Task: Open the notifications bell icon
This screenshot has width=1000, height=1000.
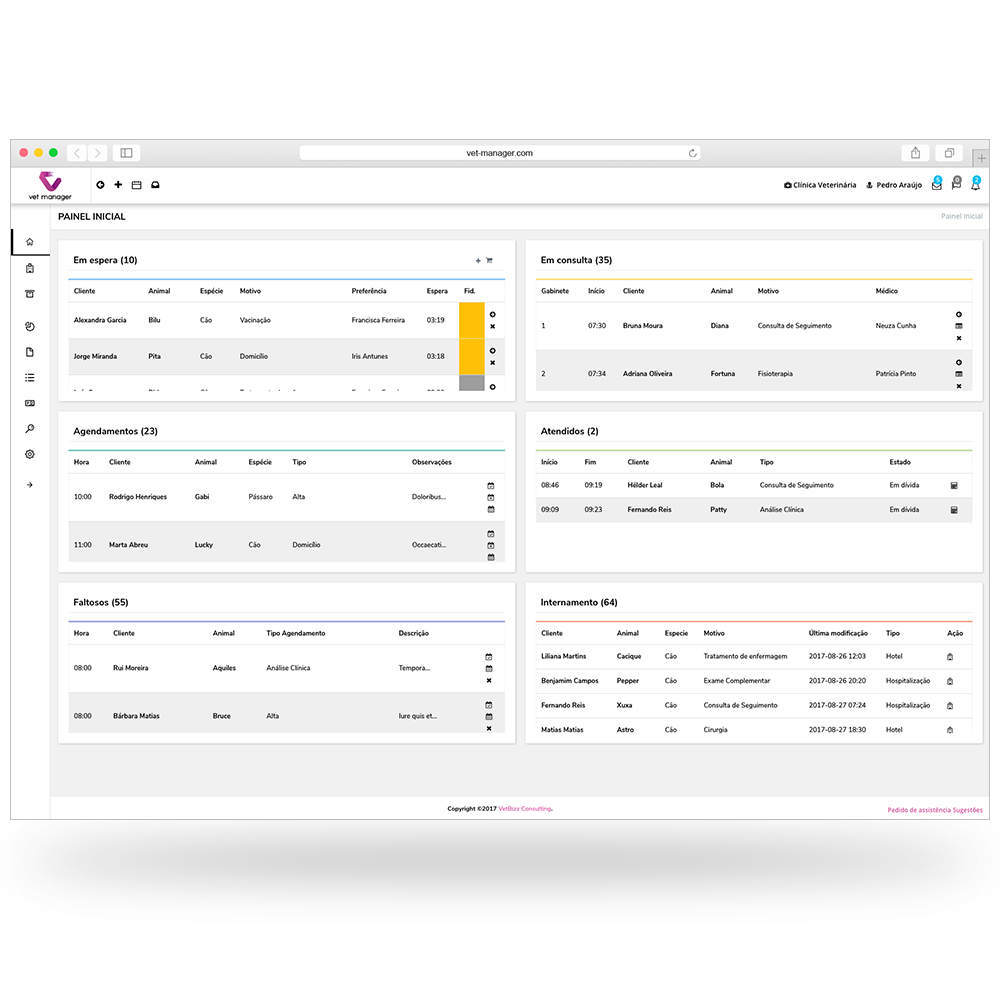Action: coord(975,185)
